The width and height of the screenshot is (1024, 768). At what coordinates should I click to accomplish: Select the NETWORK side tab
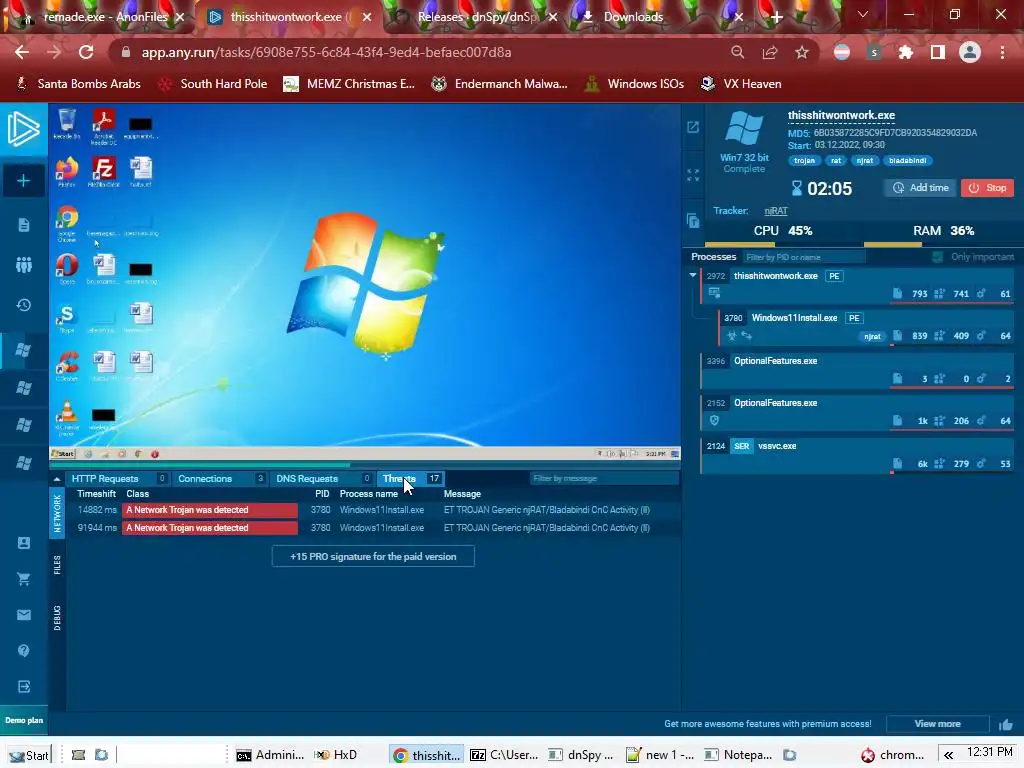[57, 513]
